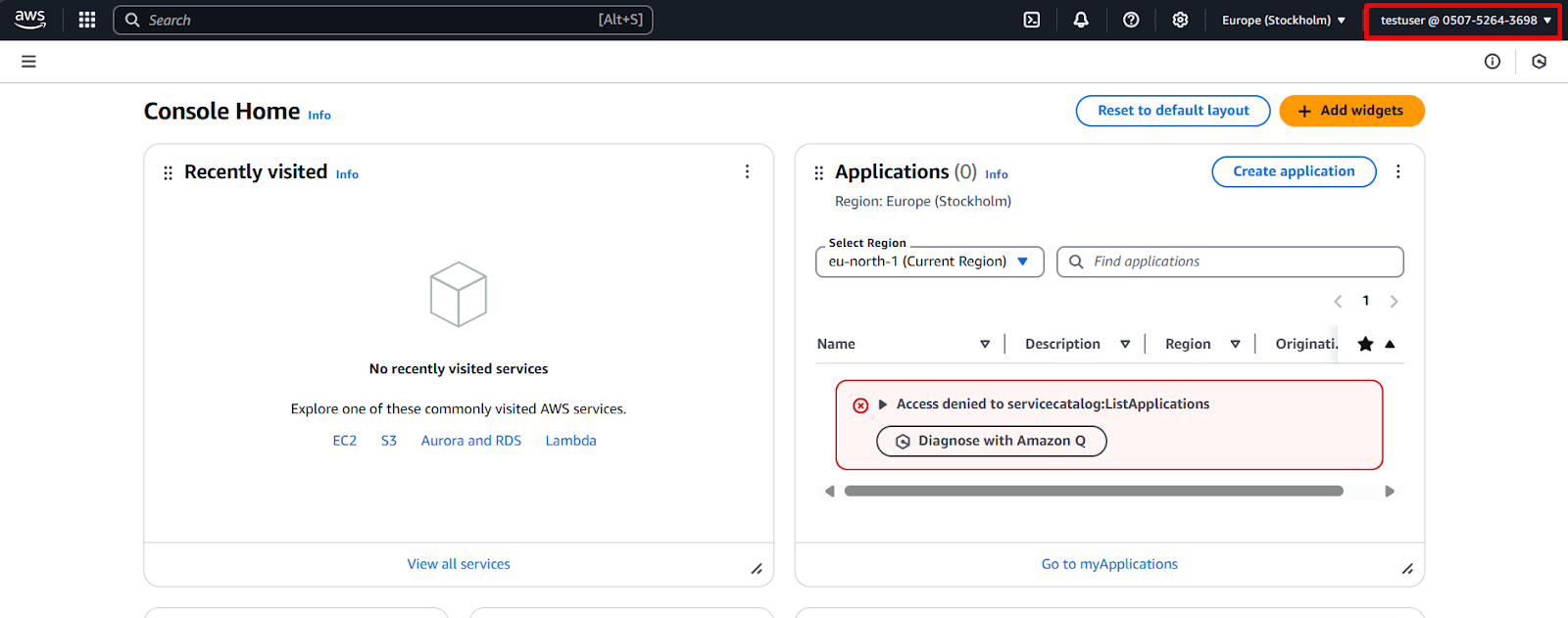Open the Amazon Q hexagon icon at top right
The width and height of the screenshot is (1568, 618).
(1540, 62)
